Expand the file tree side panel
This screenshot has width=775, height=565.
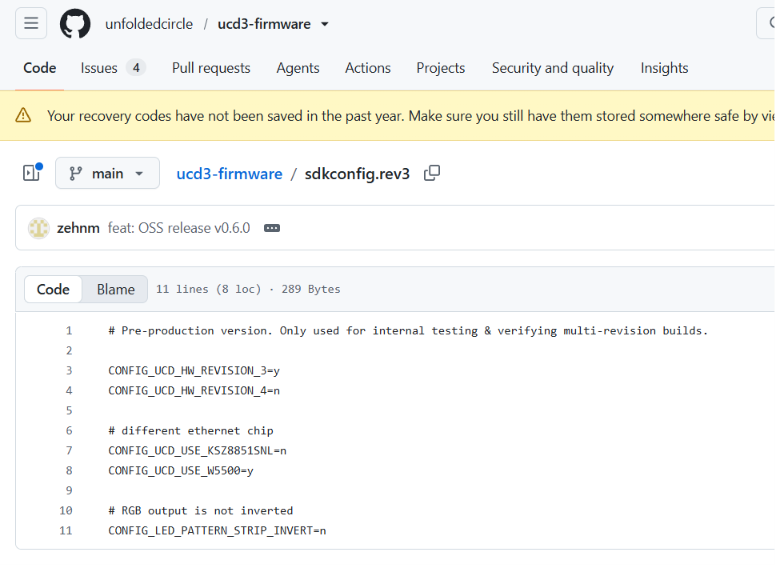[33, 173]
